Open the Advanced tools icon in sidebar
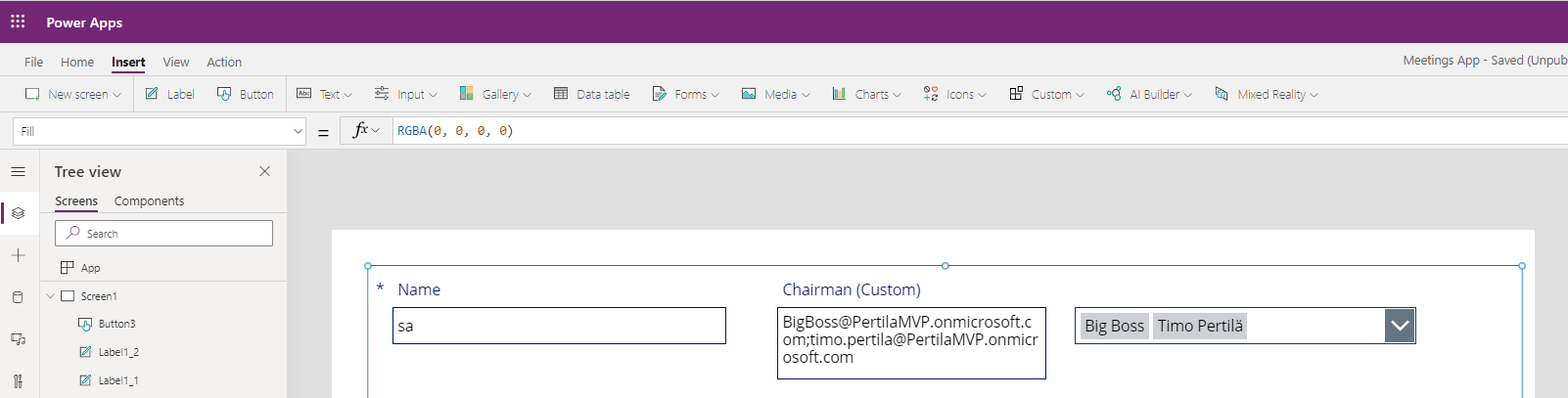 coord(18,381)
